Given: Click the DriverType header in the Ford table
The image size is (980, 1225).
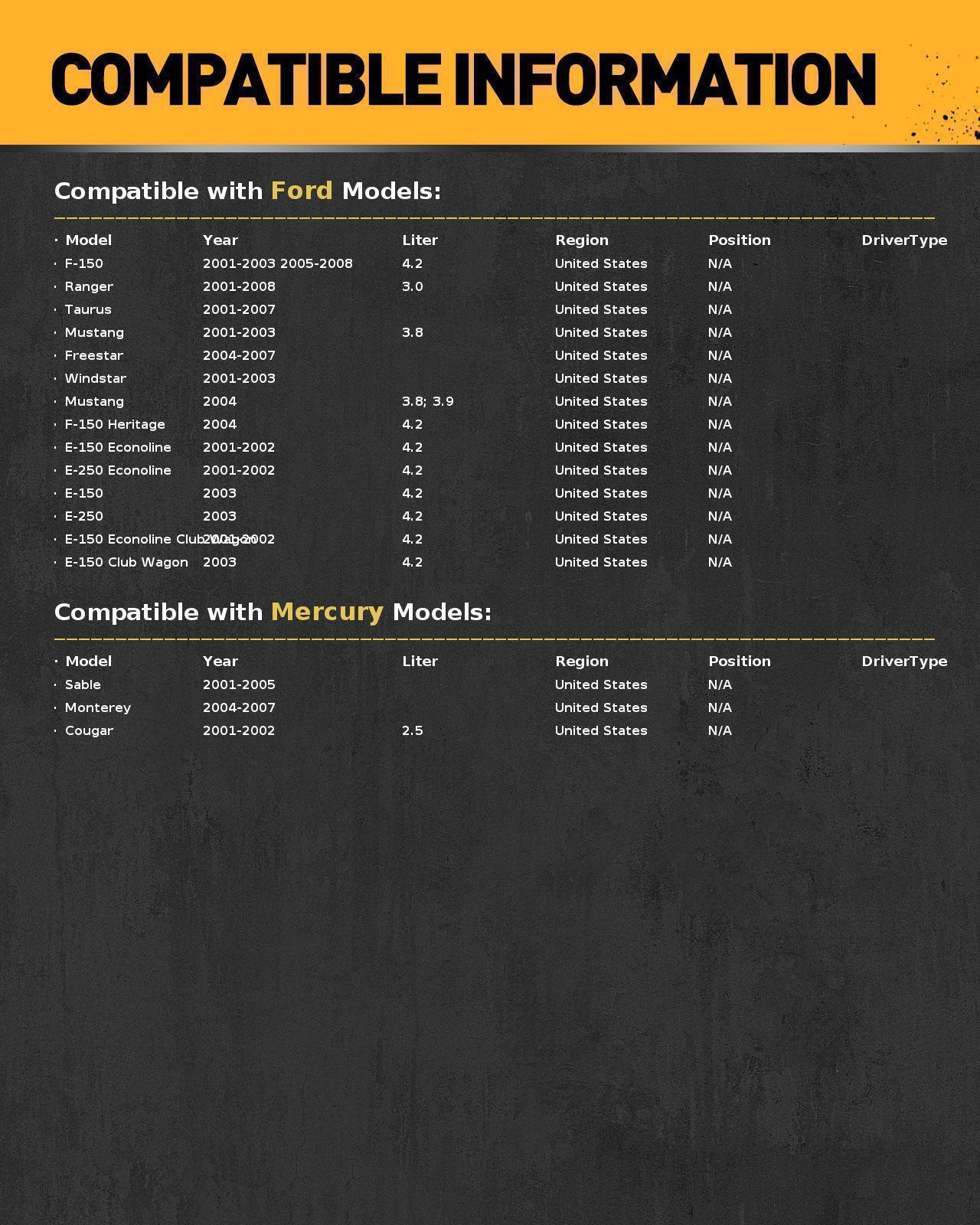Looking at the screenshot, I should (x=904, y=240).
